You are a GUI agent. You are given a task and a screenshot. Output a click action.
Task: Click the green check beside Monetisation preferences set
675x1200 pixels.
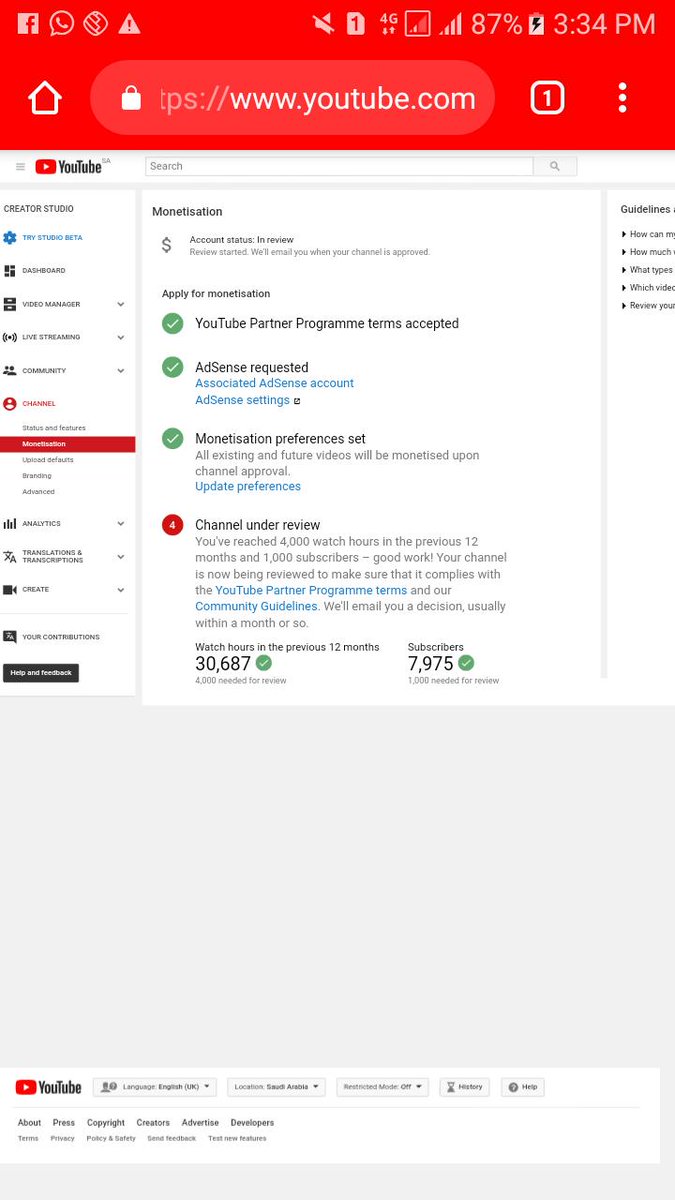(x=173, y=438)
